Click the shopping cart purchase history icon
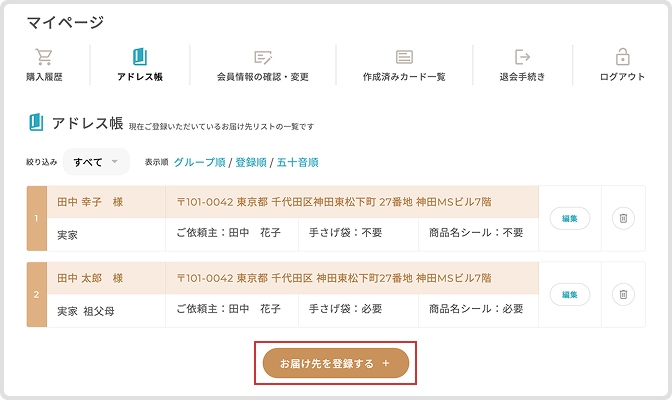Image resolution: width=672 pixels, height=400 pixels. point(44,57)
